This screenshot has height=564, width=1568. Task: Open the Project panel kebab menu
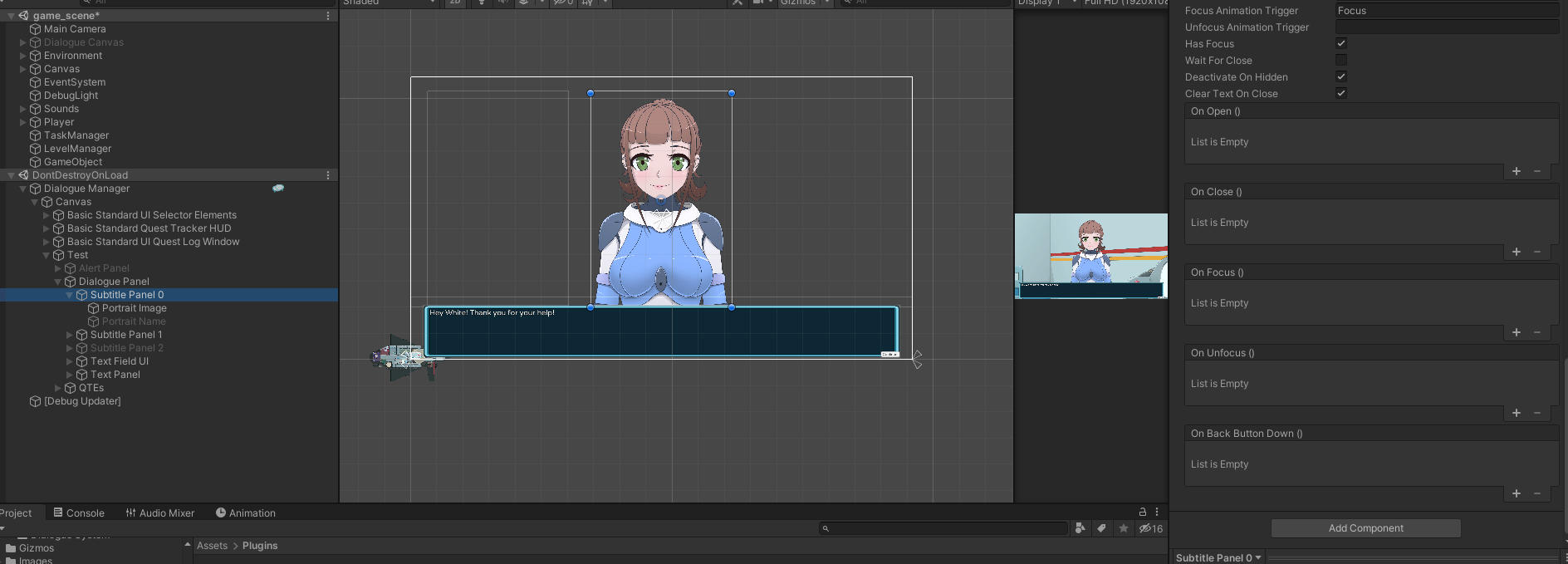[x=1157, y=513]
